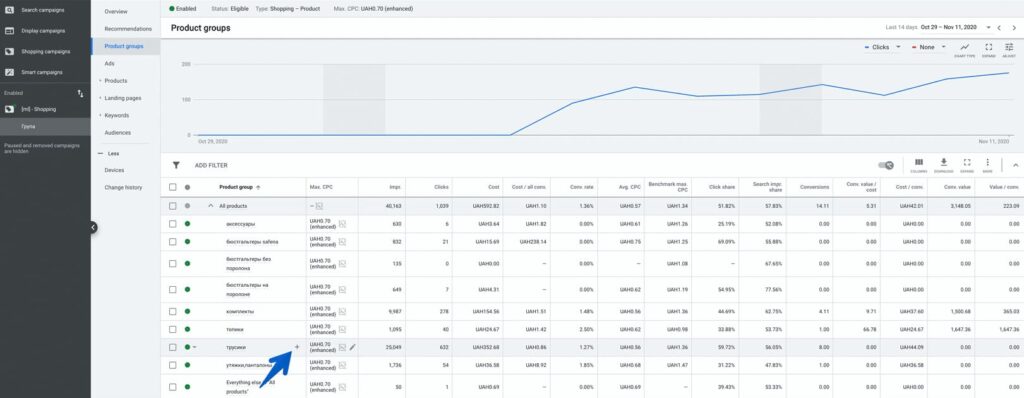Viewport: 1024px width, 398px height.
Task: Click ADD FILTER
Action: (x=211, y=166)
